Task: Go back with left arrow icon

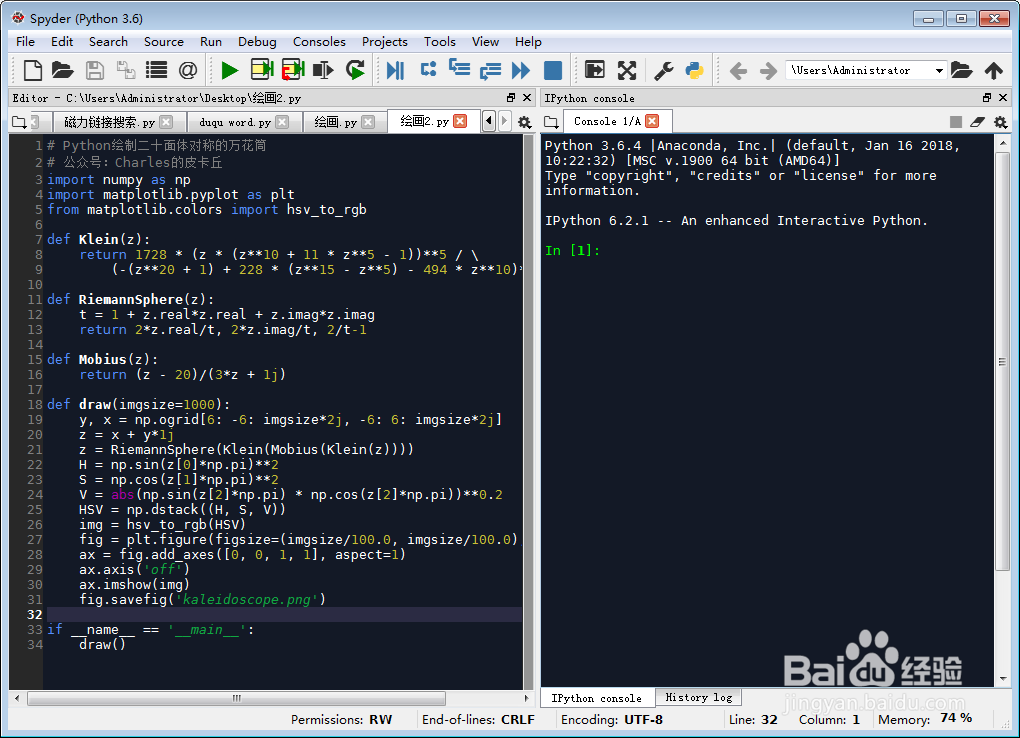Action: pos(738,70)
